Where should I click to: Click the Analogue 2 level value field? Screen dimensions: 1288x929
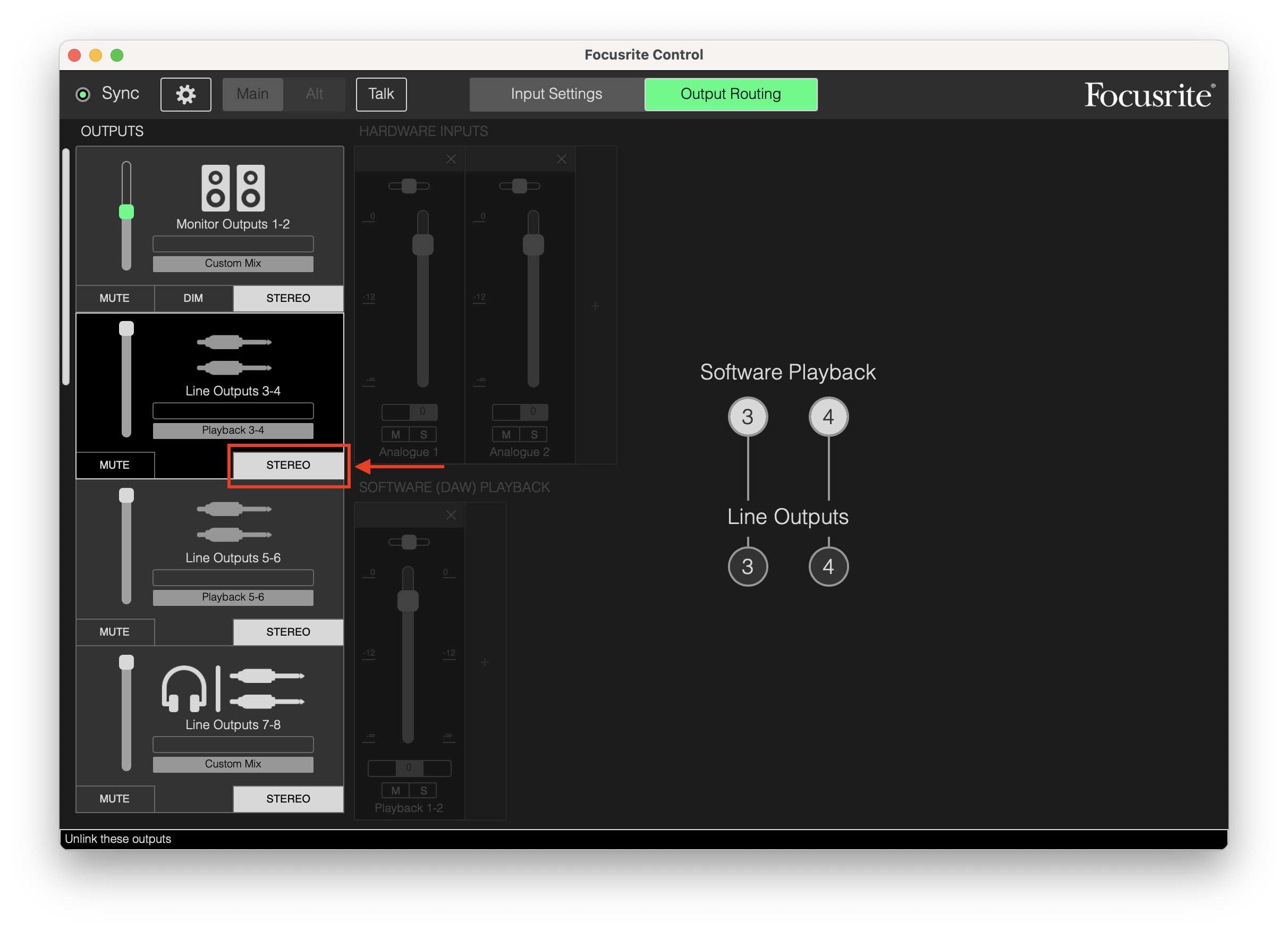click(x=520, y=412)
